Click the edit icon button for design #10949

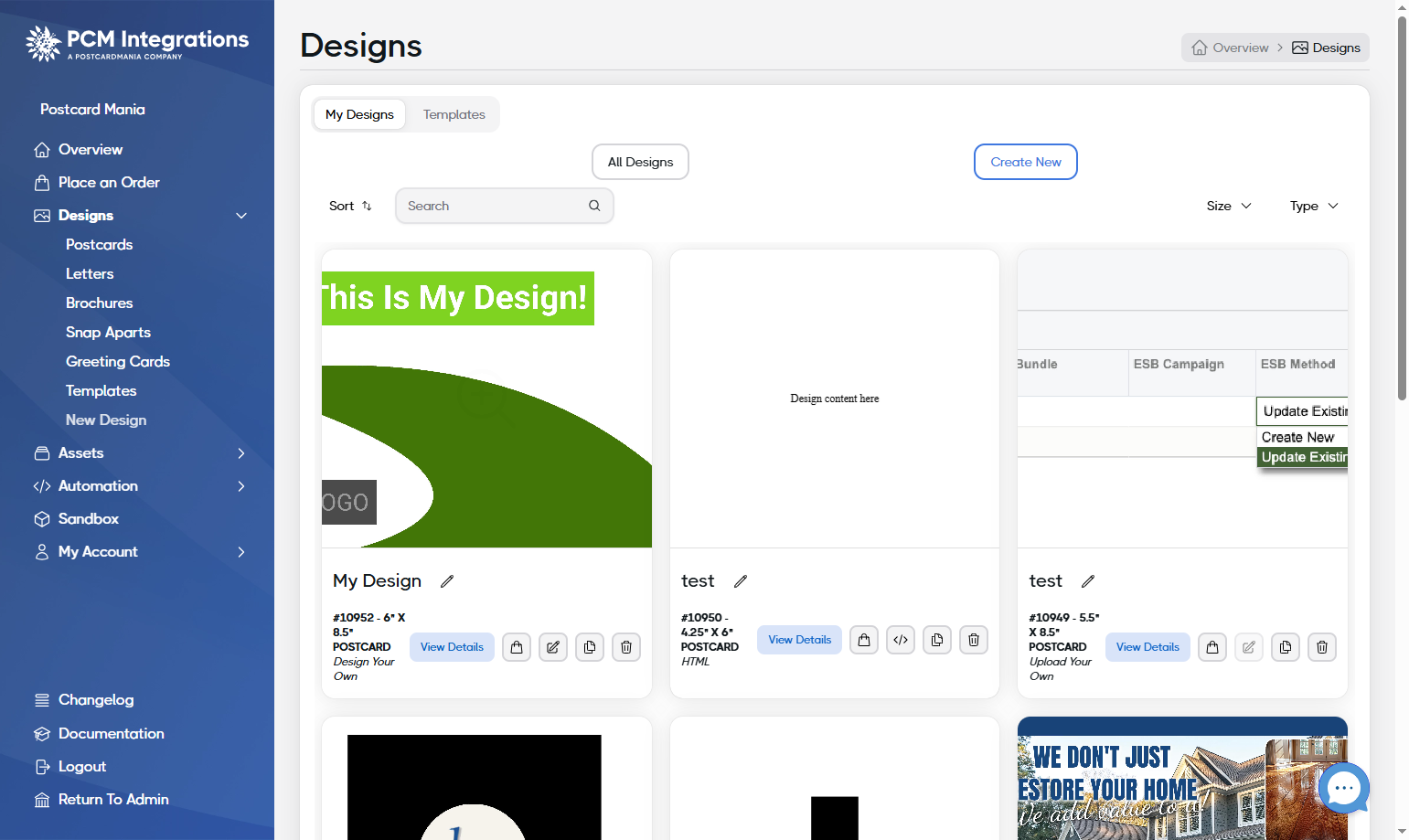click(x=1249, y=647)
